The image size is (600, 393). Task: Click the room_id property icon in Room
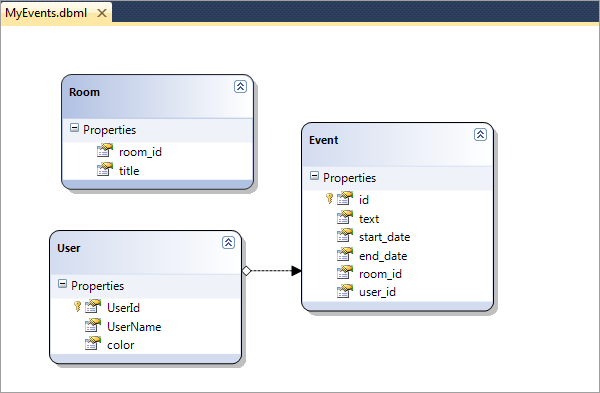tap(105, 150)
